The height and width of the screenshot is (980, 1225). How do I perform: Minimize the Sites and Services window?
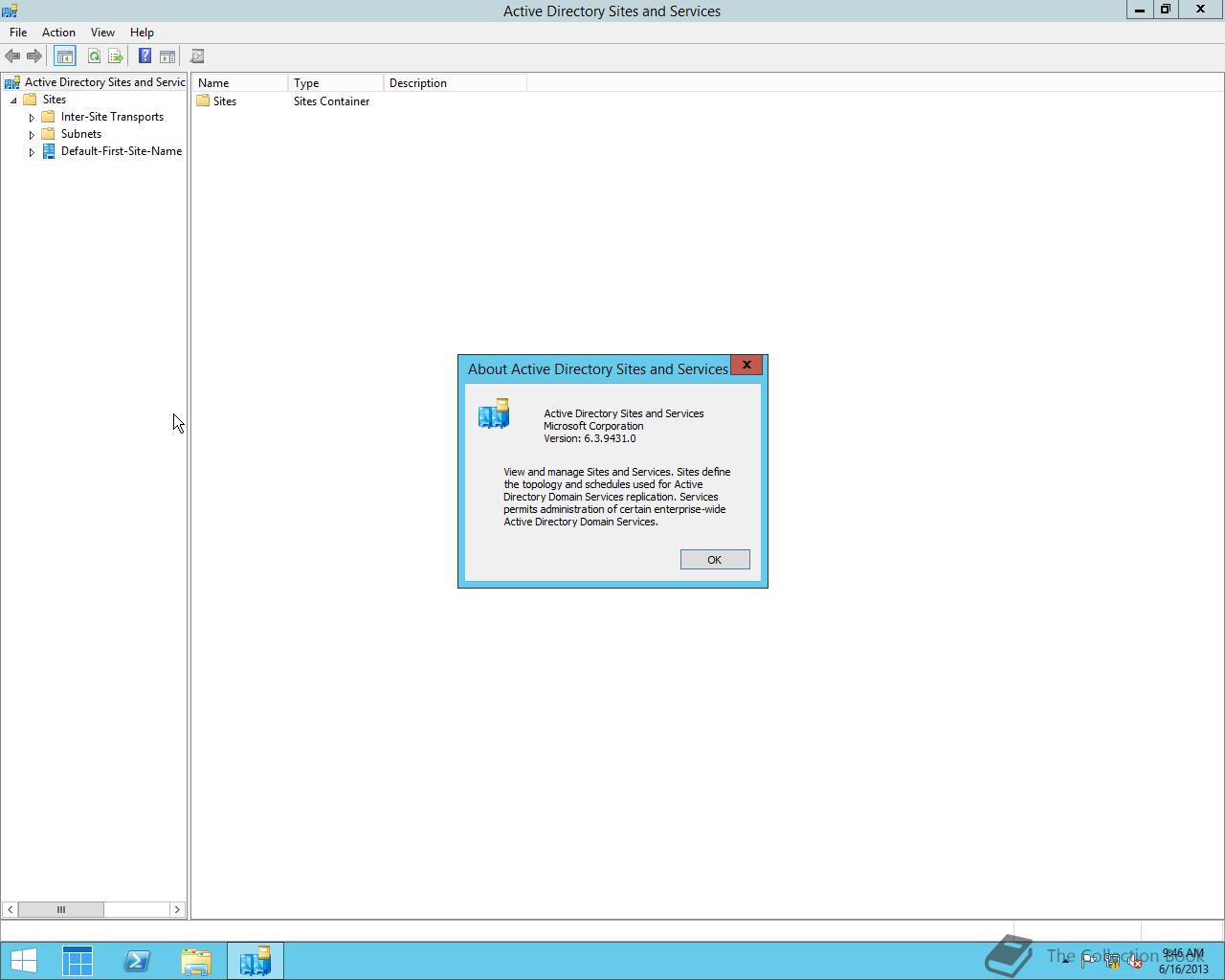click(1140, 10)
